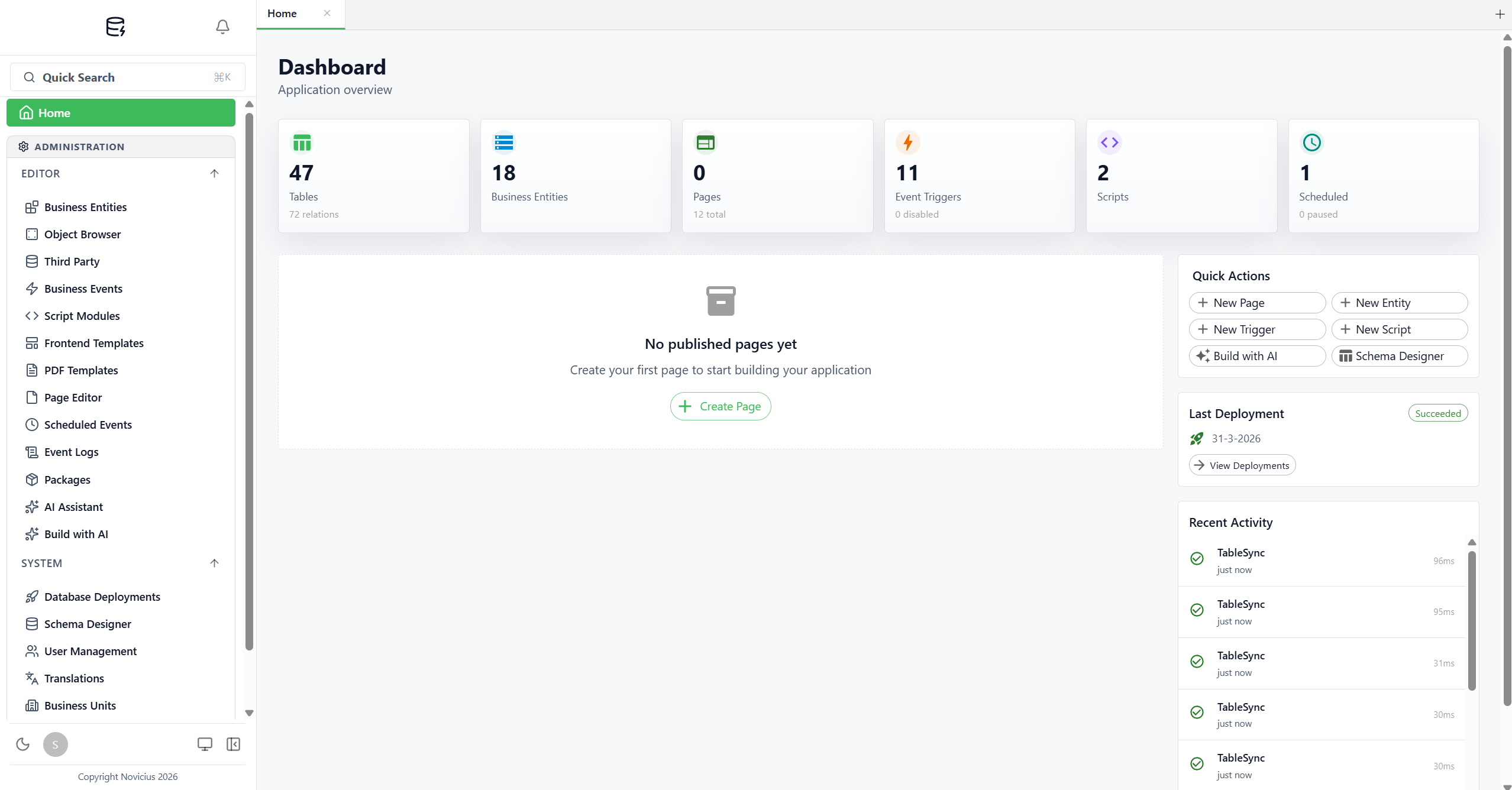Screen dimensions: 1512x790
Task: Click the New Entity quick action
Action: coord(1400,303)
